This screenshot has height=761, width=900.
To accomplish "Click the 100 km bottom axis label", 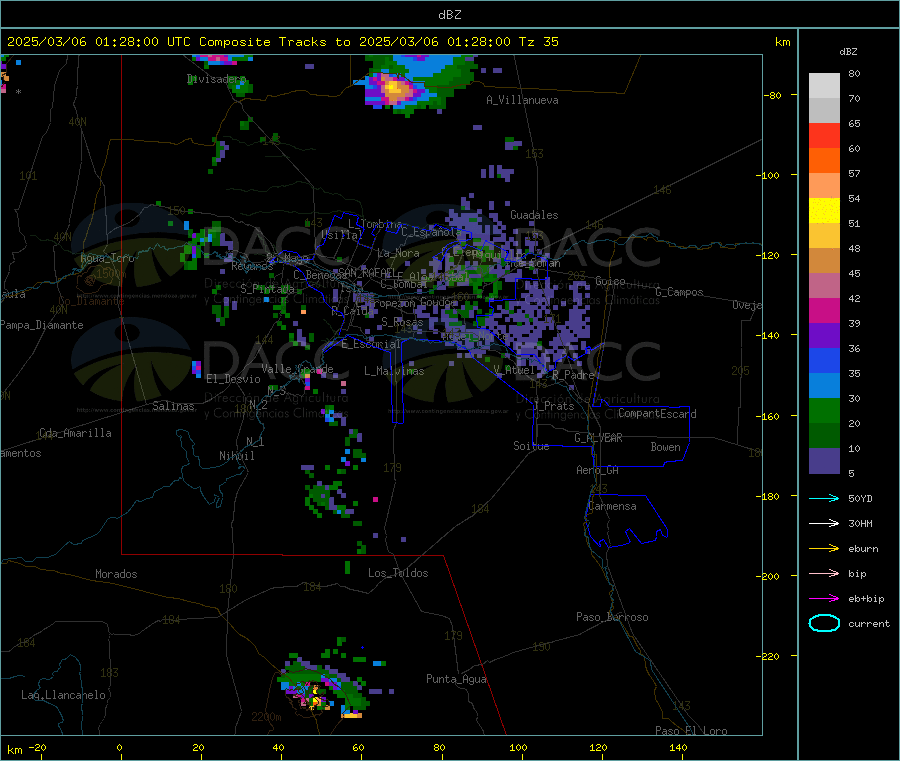I will pos(518,747).
